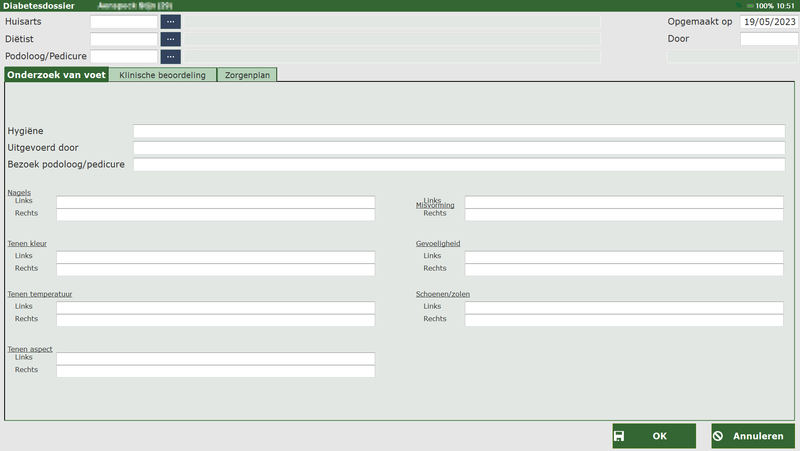Click the Tenen temperatuur Rechts field
This screenshot has width=800, height=451.
click(x=215, y=320)
